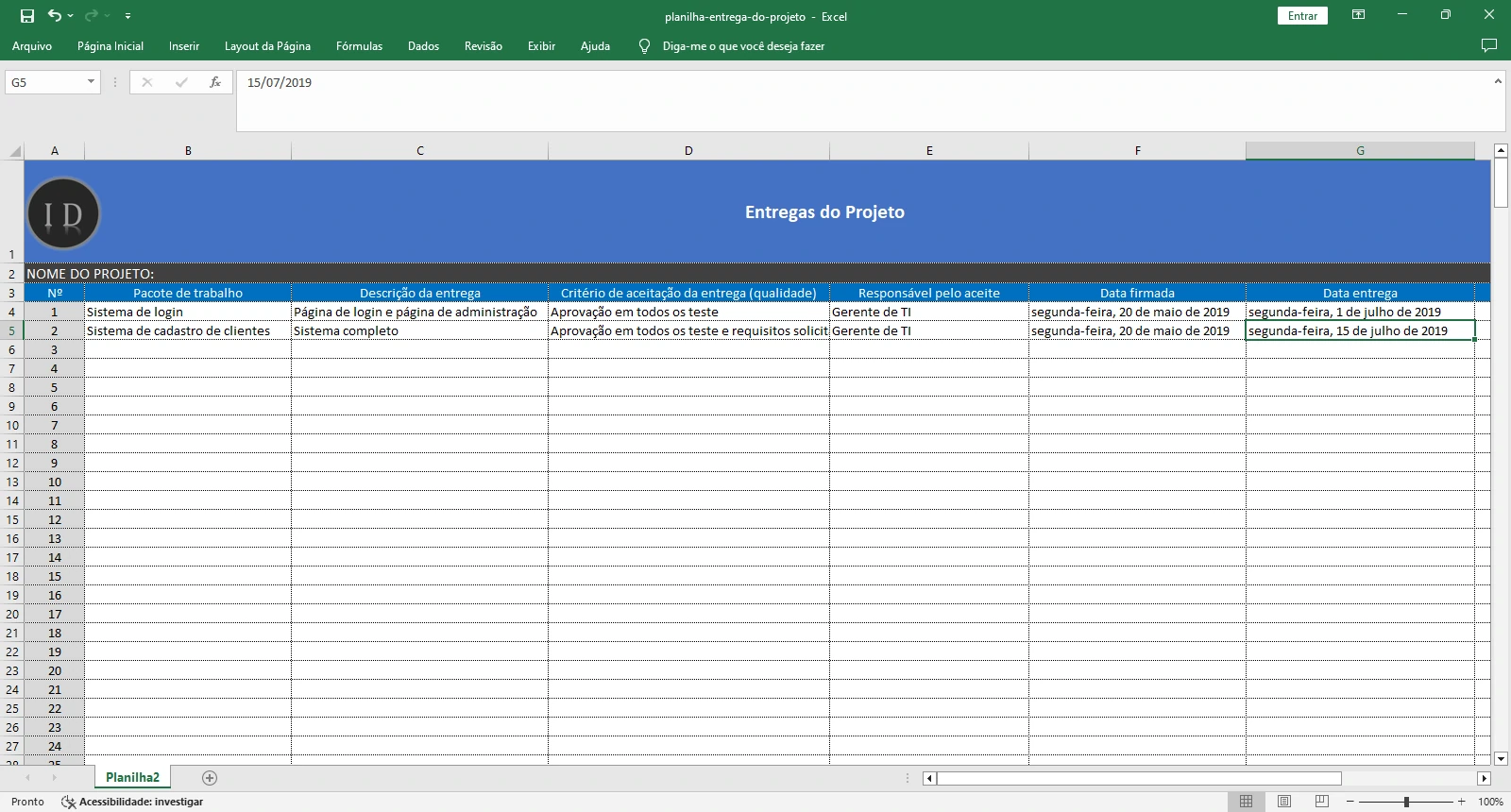Viewport: 1511px width, 812px height.
Task: Click the zoom slider handle
Action: [1406, 802]
